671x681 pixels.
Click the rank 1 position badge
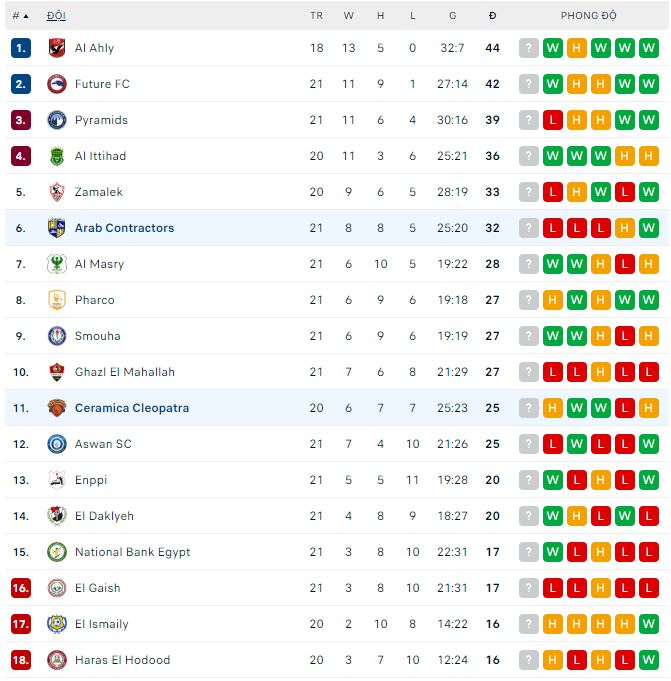coord(21,48)
